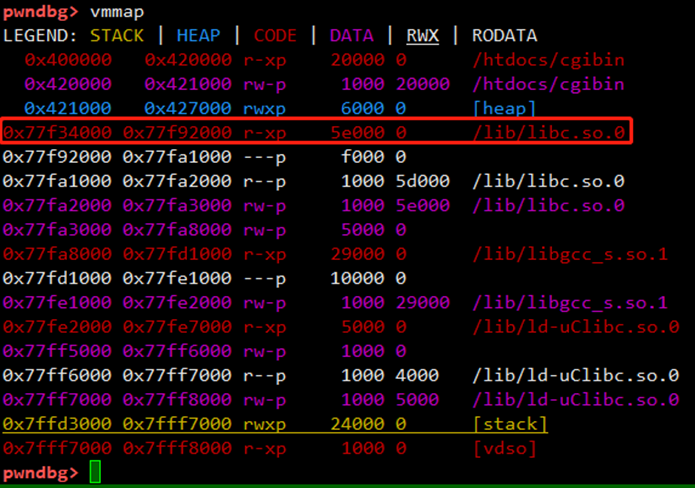The height and width of the screenshot is (488, 695).
Task: Click the white /lib/libc.so.0 path (r--p row)
Action: coord(548,181)
